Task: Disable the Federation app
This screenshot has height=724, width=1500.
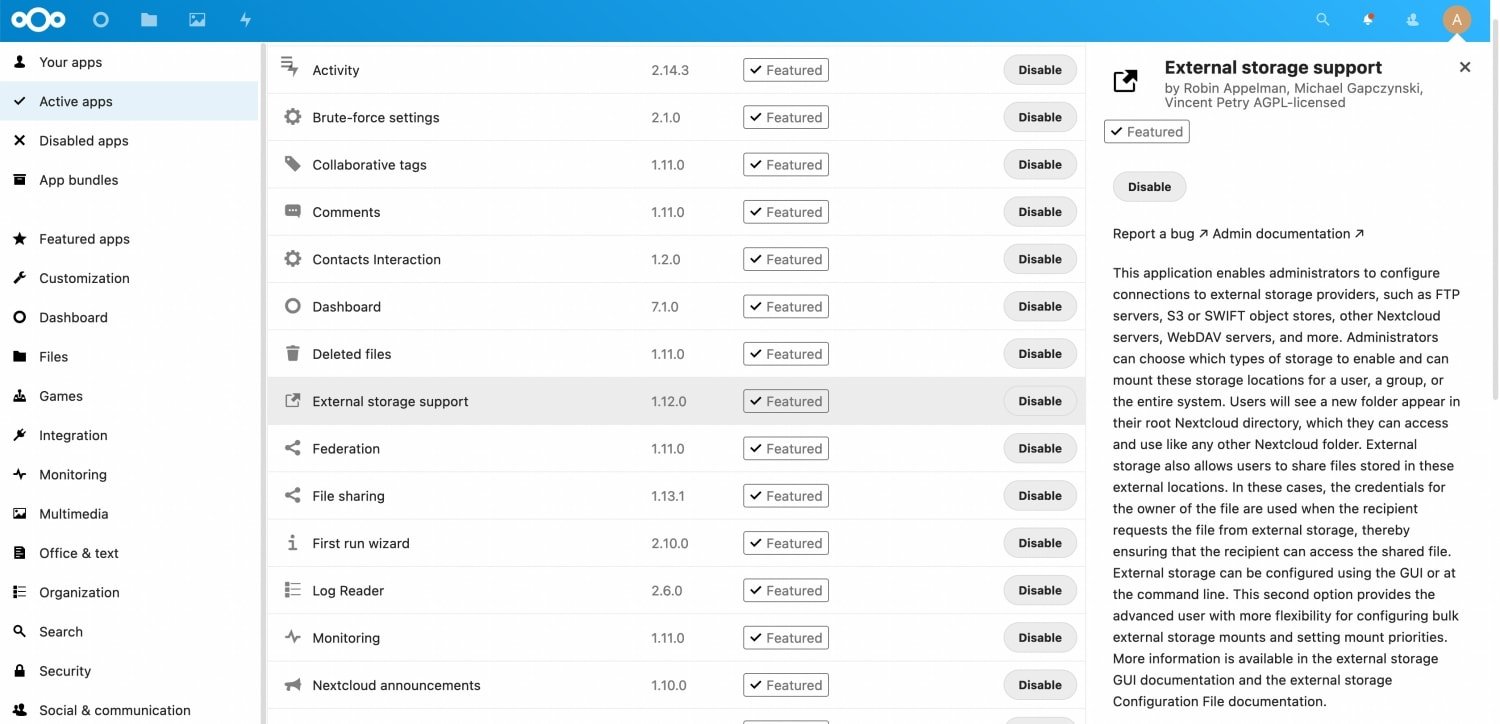Action: [1040, 448]
